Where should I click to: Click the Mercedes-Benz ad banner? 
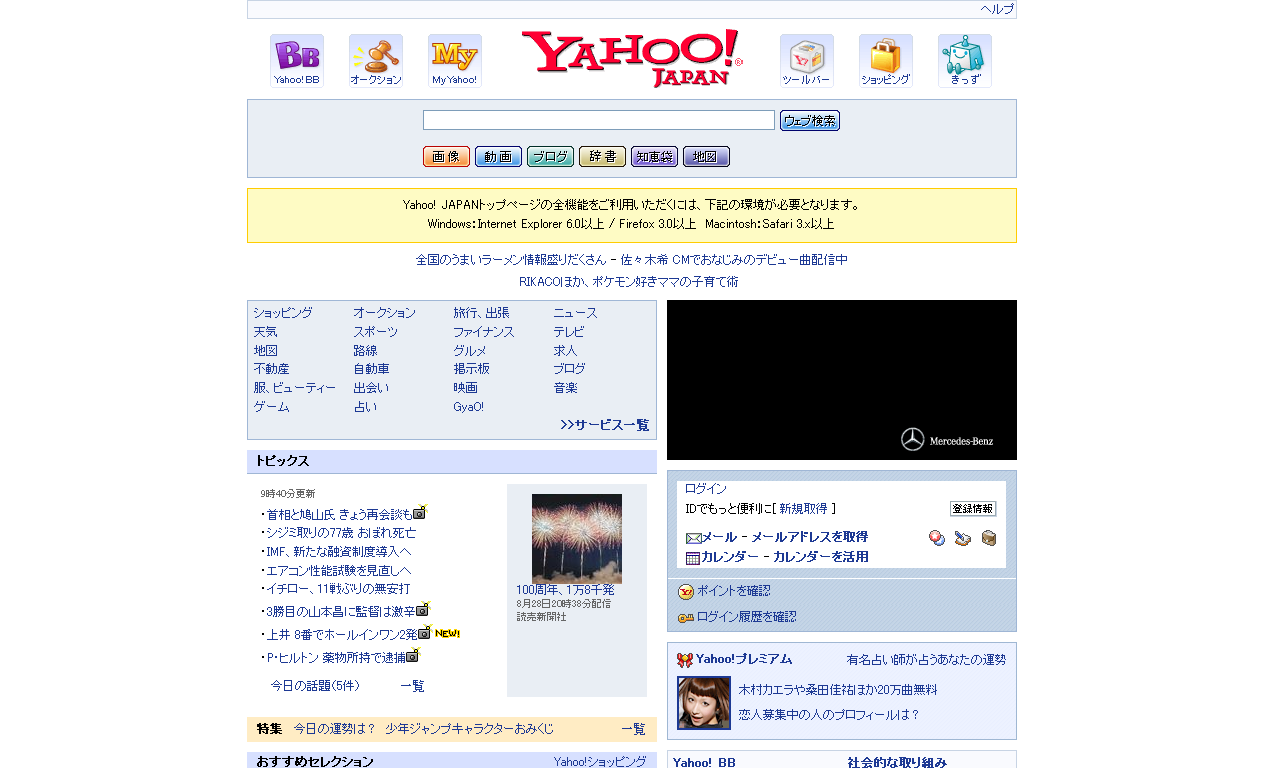pyautogui.click(x=842, y=380)
